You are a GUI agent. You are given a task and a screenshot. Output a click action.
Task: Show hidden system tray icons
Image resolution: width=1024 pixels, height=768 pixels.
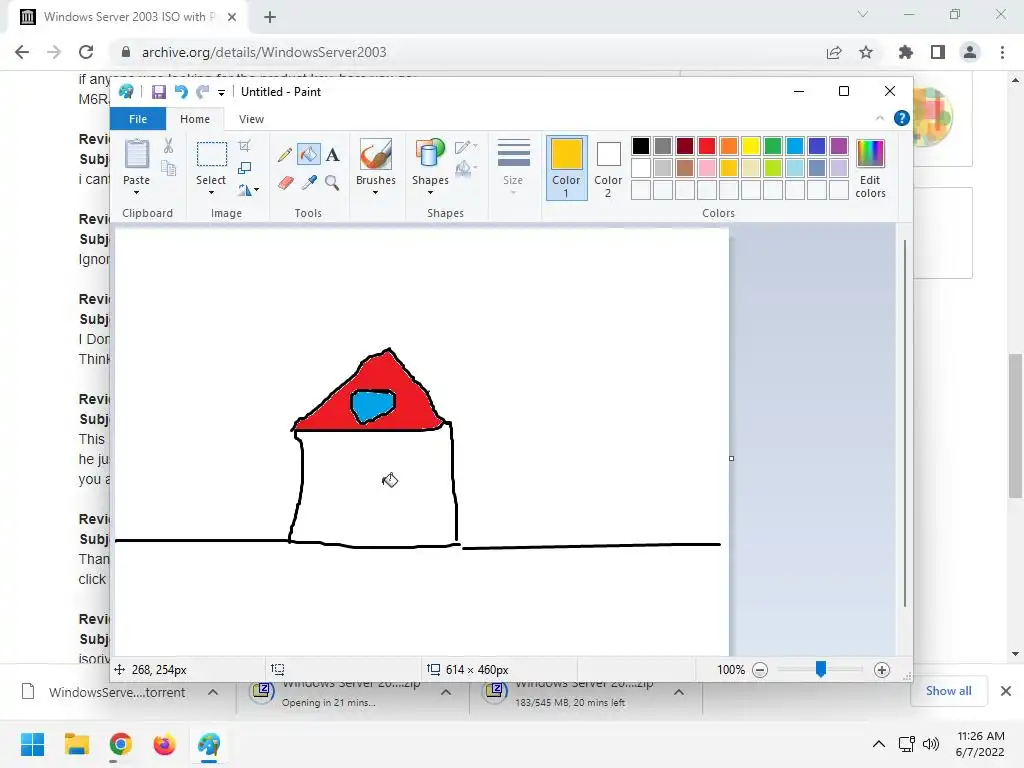(879, 744)
